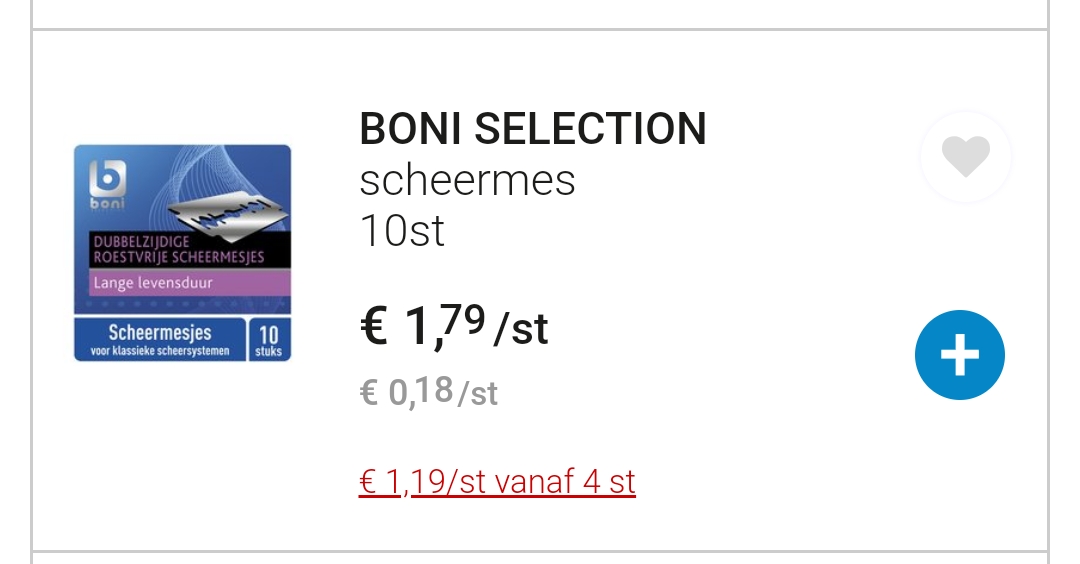Viewport: 1080px width, 564px height.
Task: Favorite the product with the heart icon
Action: point(965,157)
